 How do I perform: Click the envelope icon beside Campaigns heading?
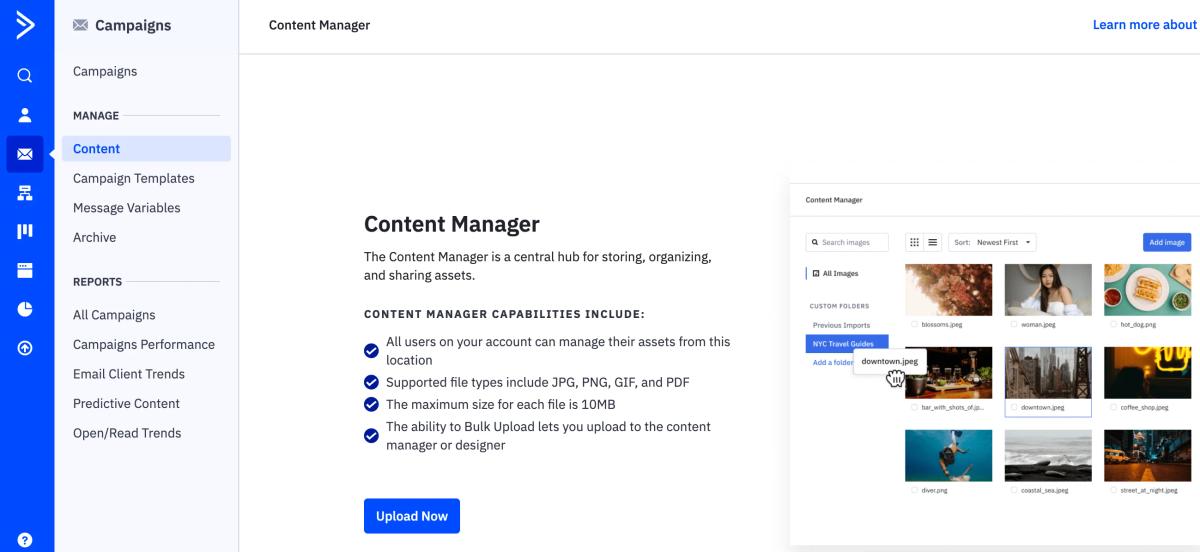pos(81,26)
